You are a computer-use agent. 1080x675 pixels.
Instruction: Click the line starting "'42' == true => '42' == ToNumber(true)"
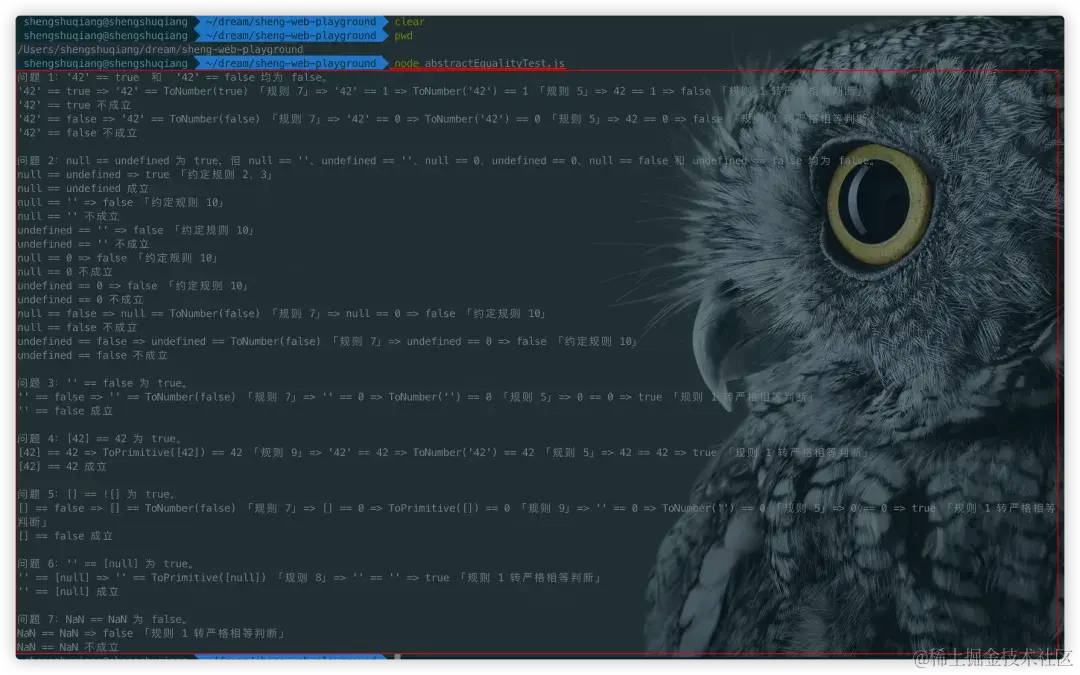(x=441, y=91)
